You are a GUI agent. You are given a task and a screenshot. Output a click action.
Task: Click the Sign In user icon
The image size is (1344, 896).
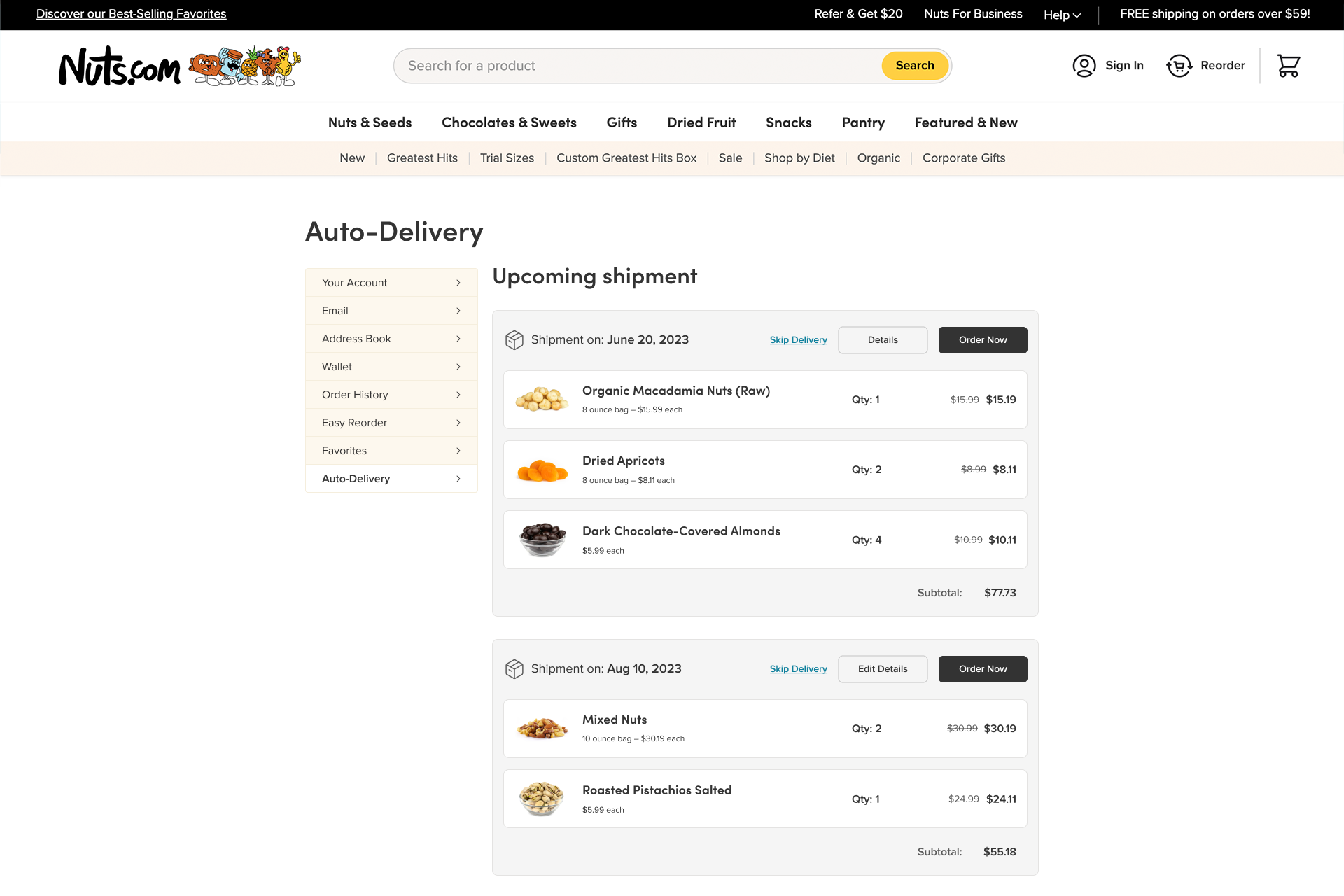tap(1084, 66)
